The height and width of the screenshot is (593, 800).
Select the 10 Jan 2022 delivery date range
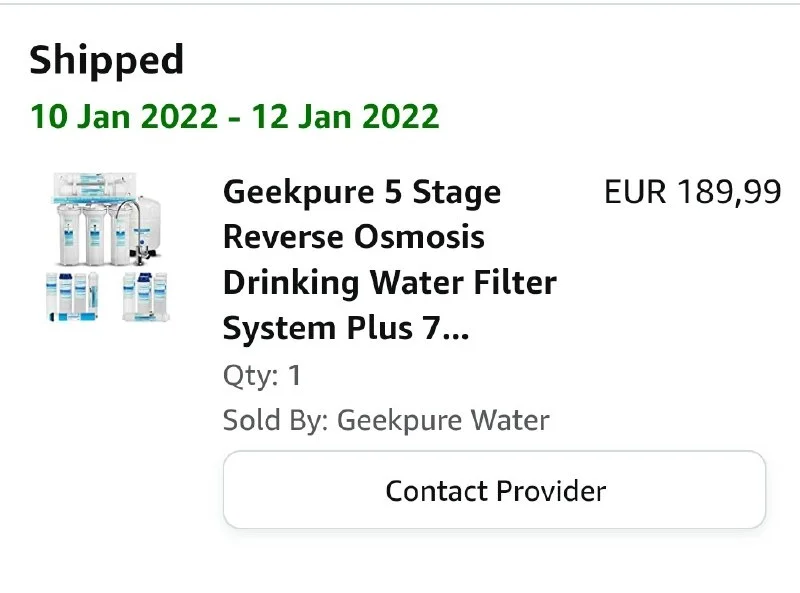click(x=234, y=116)
